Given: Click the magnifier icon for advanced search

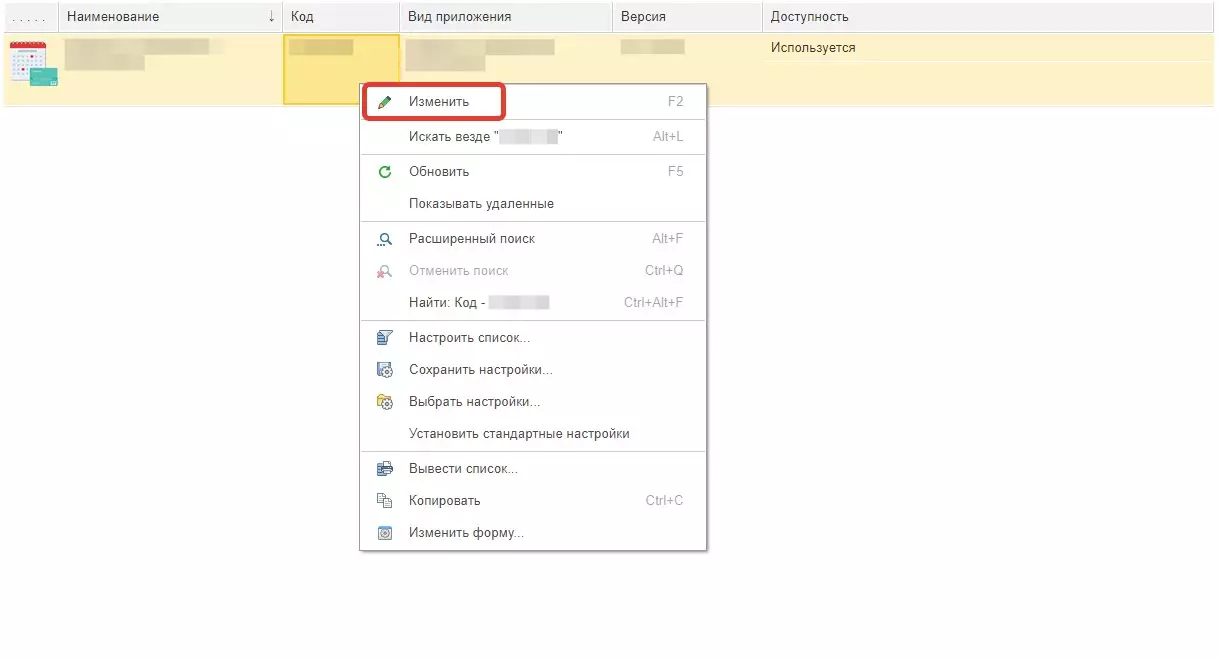Looking at the screenshot, I should [x=385, y=239].
